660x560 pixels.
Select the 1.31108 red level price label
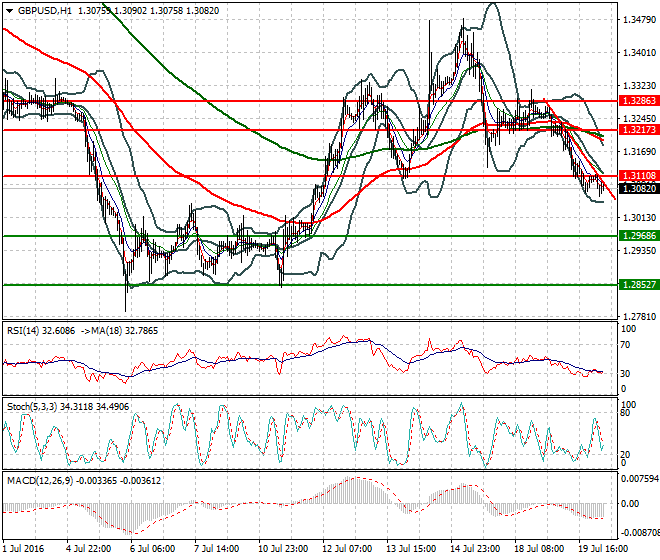click(639, 176)
